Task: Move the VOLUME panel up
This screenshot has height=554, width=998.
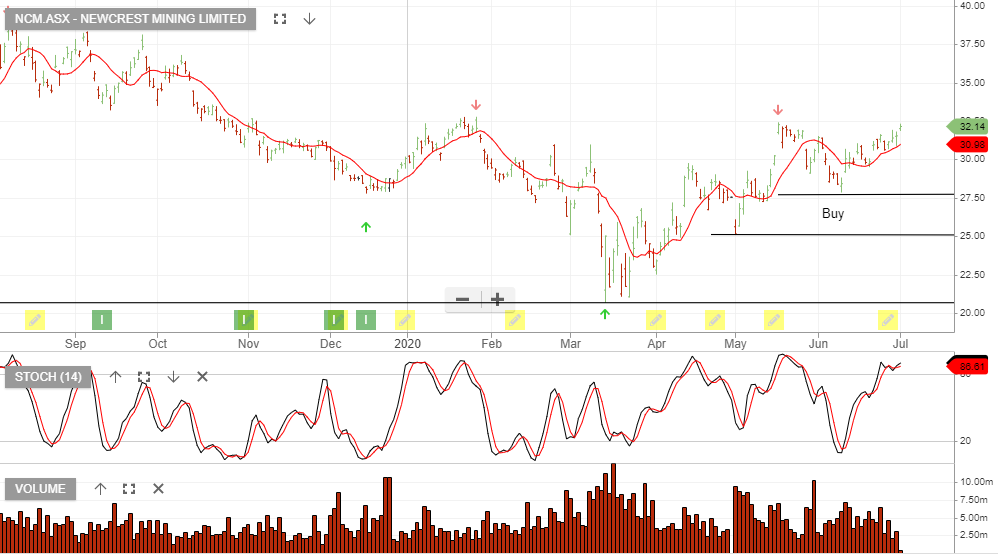Action: [x=101, y=489]
